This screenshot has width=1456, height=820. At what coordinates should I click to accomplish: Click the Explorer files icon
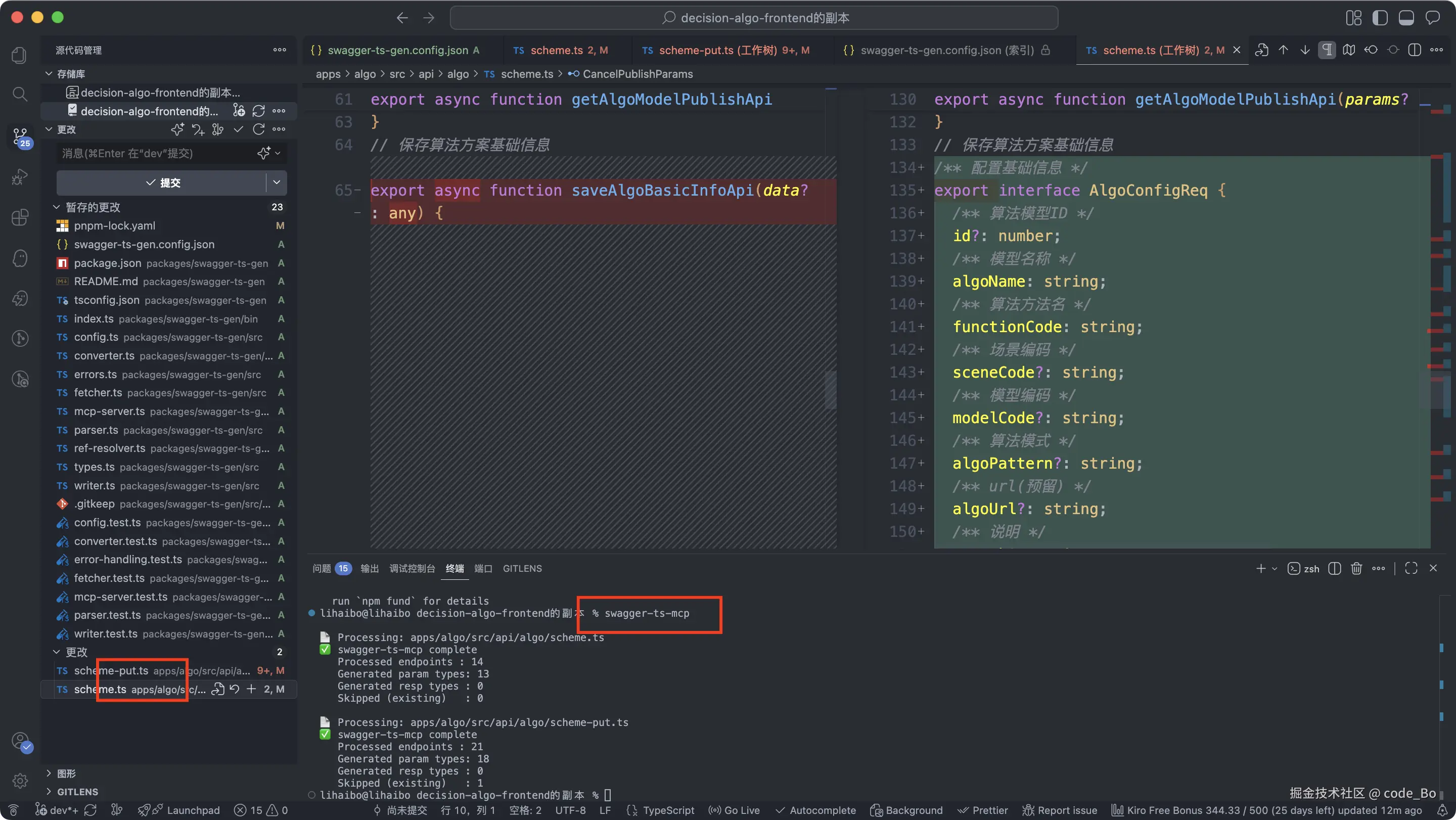[20, 55]
